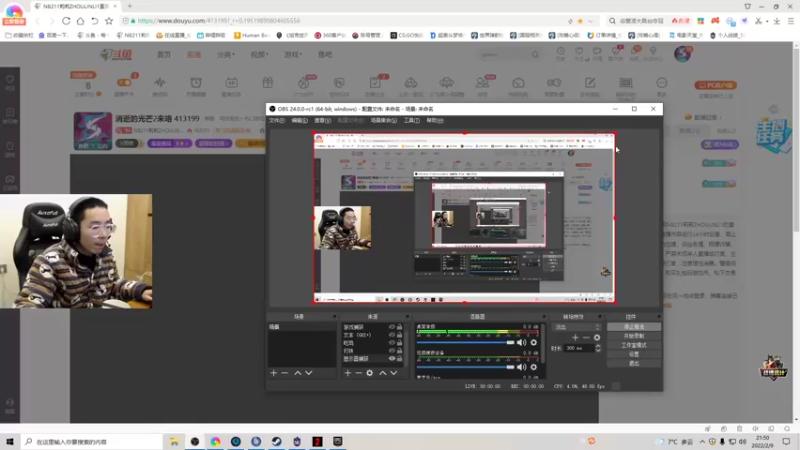Move the scene down using the 场景 panel down arrow
Viewport: 800px width, 450px height.
pyautogui.click(x=309, y=373)
